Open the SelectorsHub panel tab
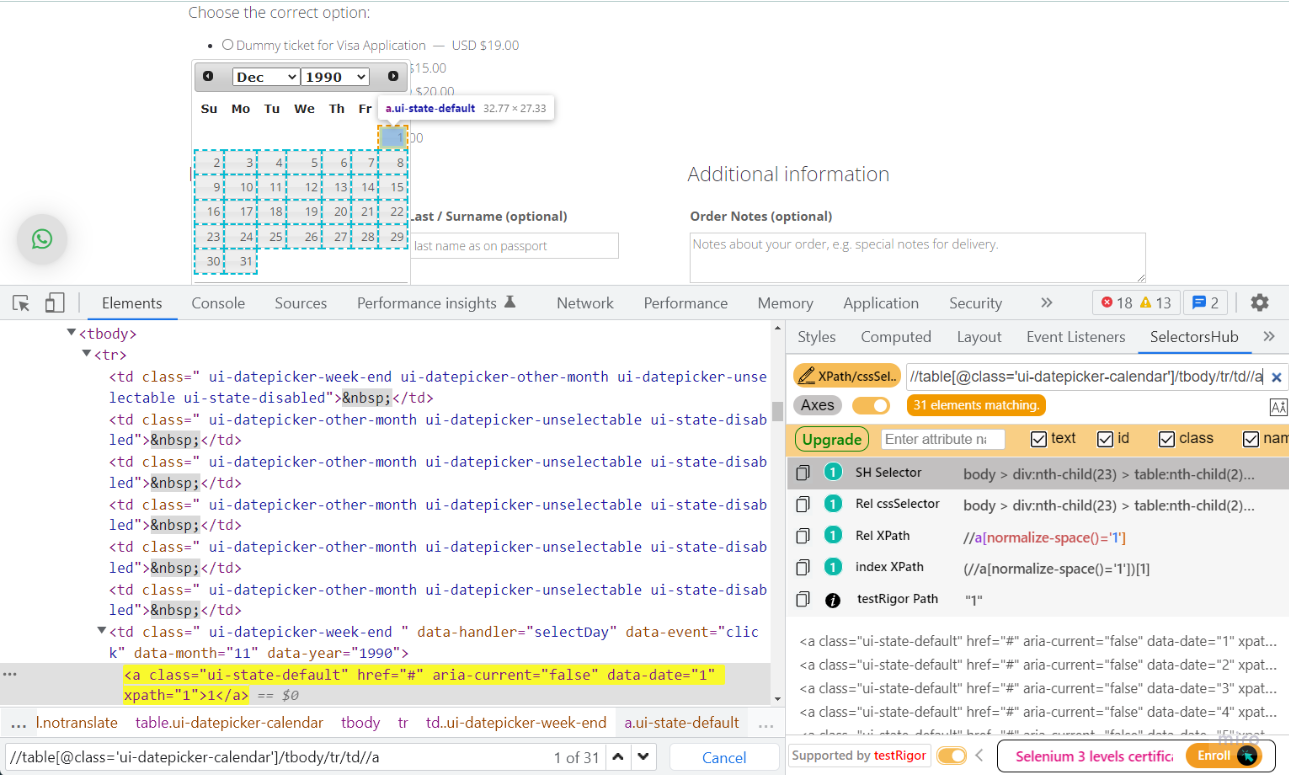 [1194, 337]
